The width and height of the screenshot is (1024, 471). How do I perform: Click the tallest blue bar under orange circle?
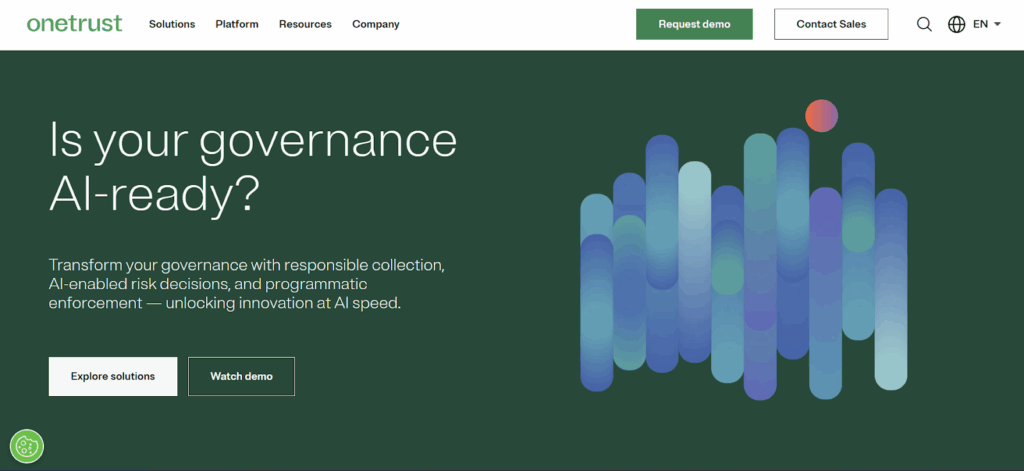pyautogui.click(x=792, y=240)
